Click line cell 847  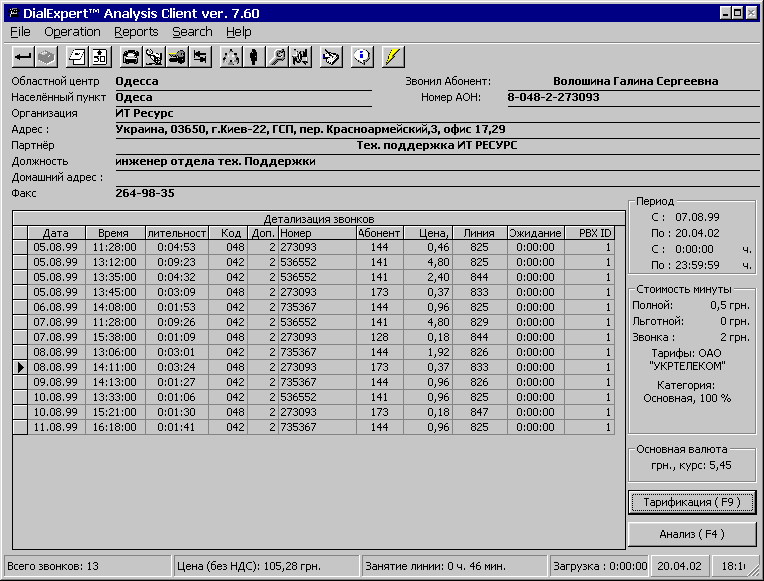tap(479, 412)
